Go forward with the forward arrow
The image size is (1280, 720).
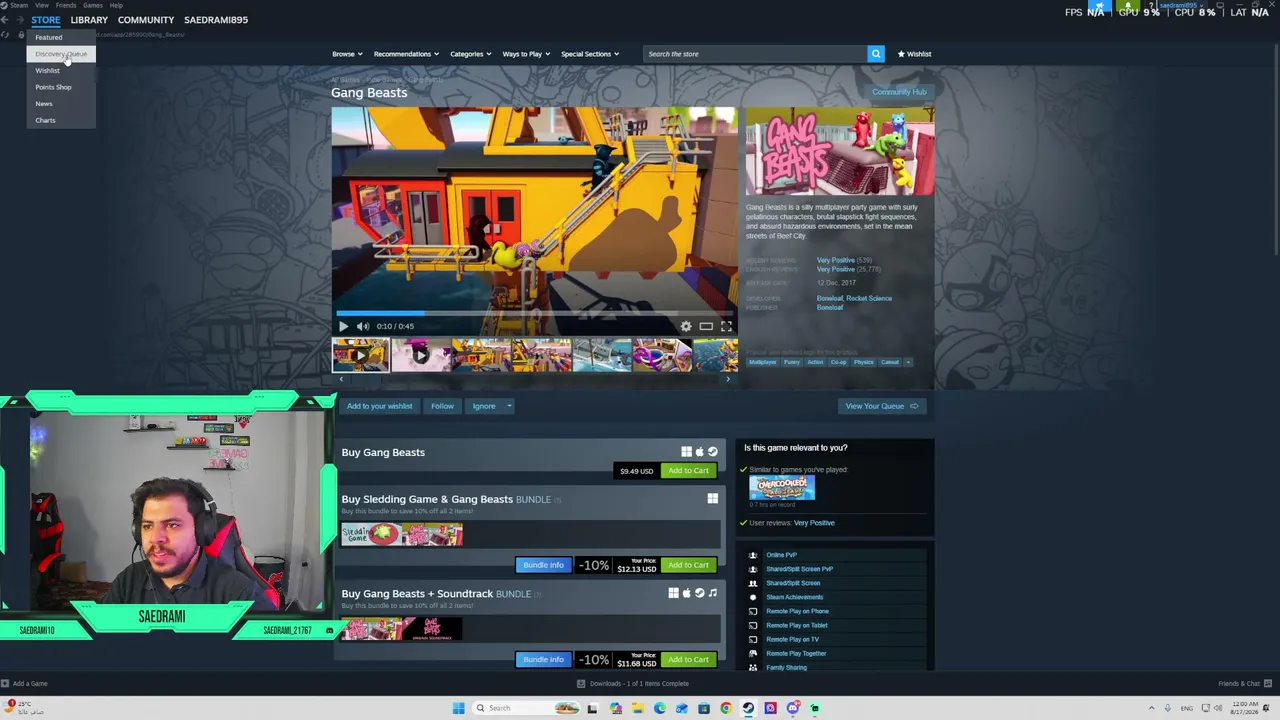pyautogui.click(x=19, y=20)
